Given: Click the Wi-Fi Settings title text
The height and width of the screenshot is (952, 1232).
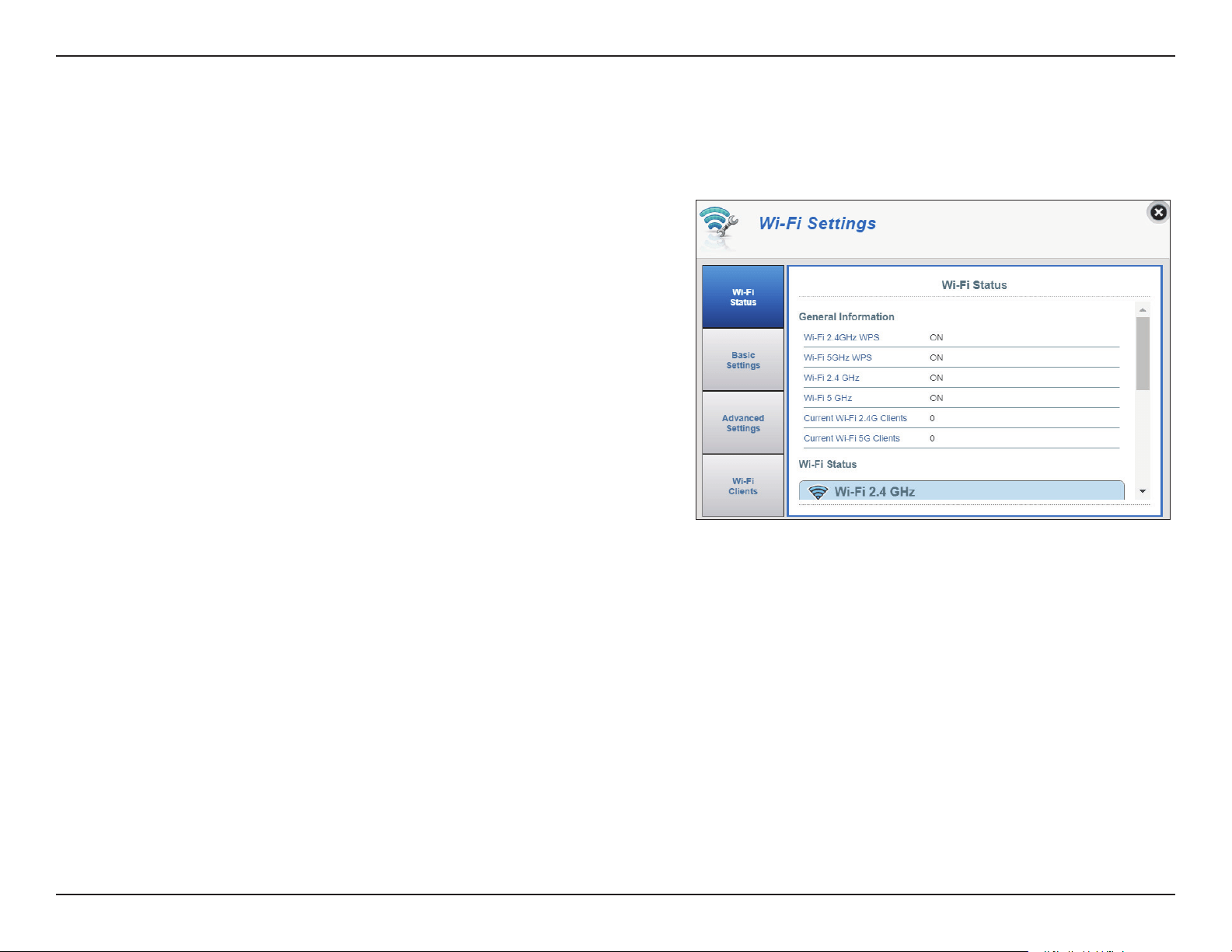Looking at the screenshot, I should [818, 224].
